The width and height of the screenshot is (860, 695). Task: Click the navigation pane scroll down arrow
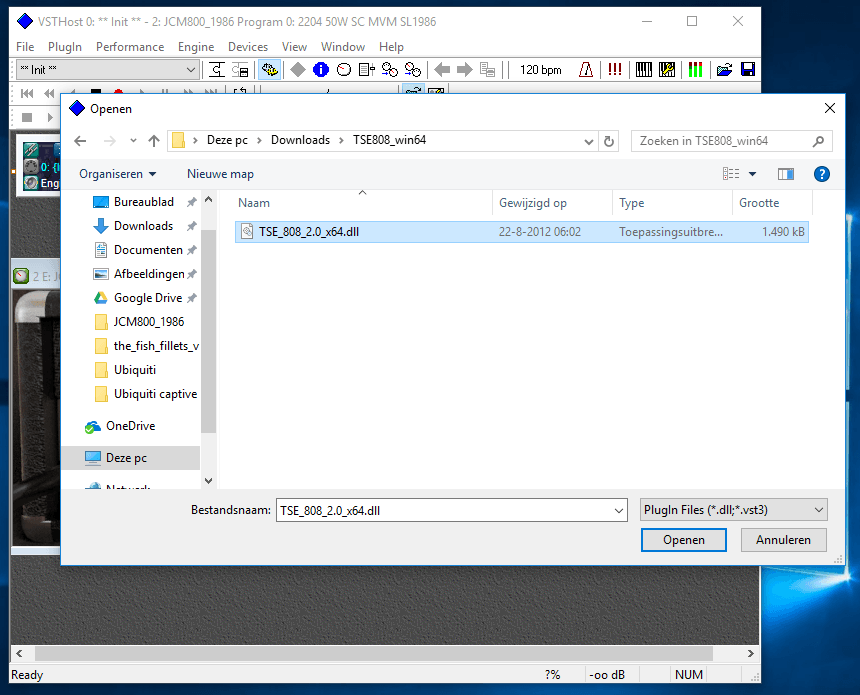pos(208,481)
